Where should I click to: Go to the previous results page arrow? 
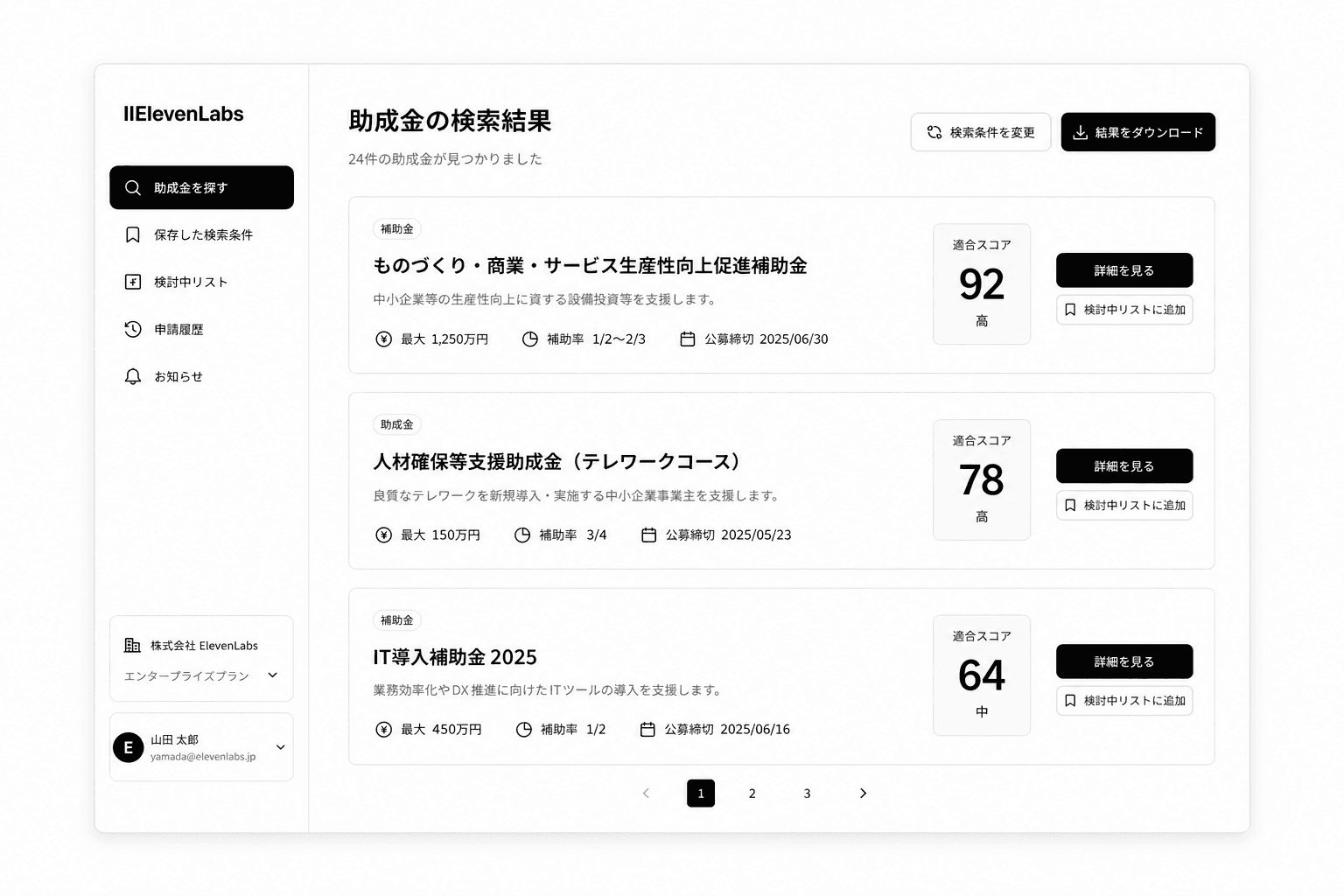click(646, 793)
